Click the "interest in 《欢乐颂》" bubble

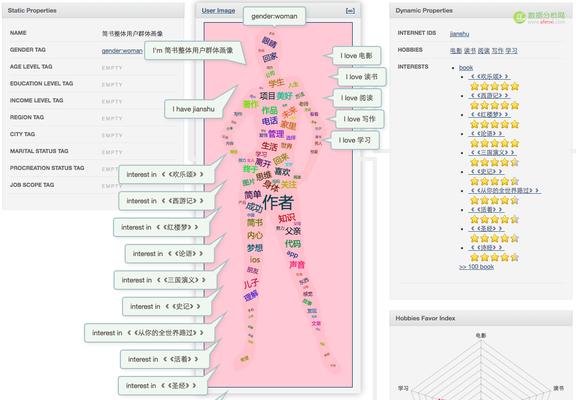click(166, 174)
